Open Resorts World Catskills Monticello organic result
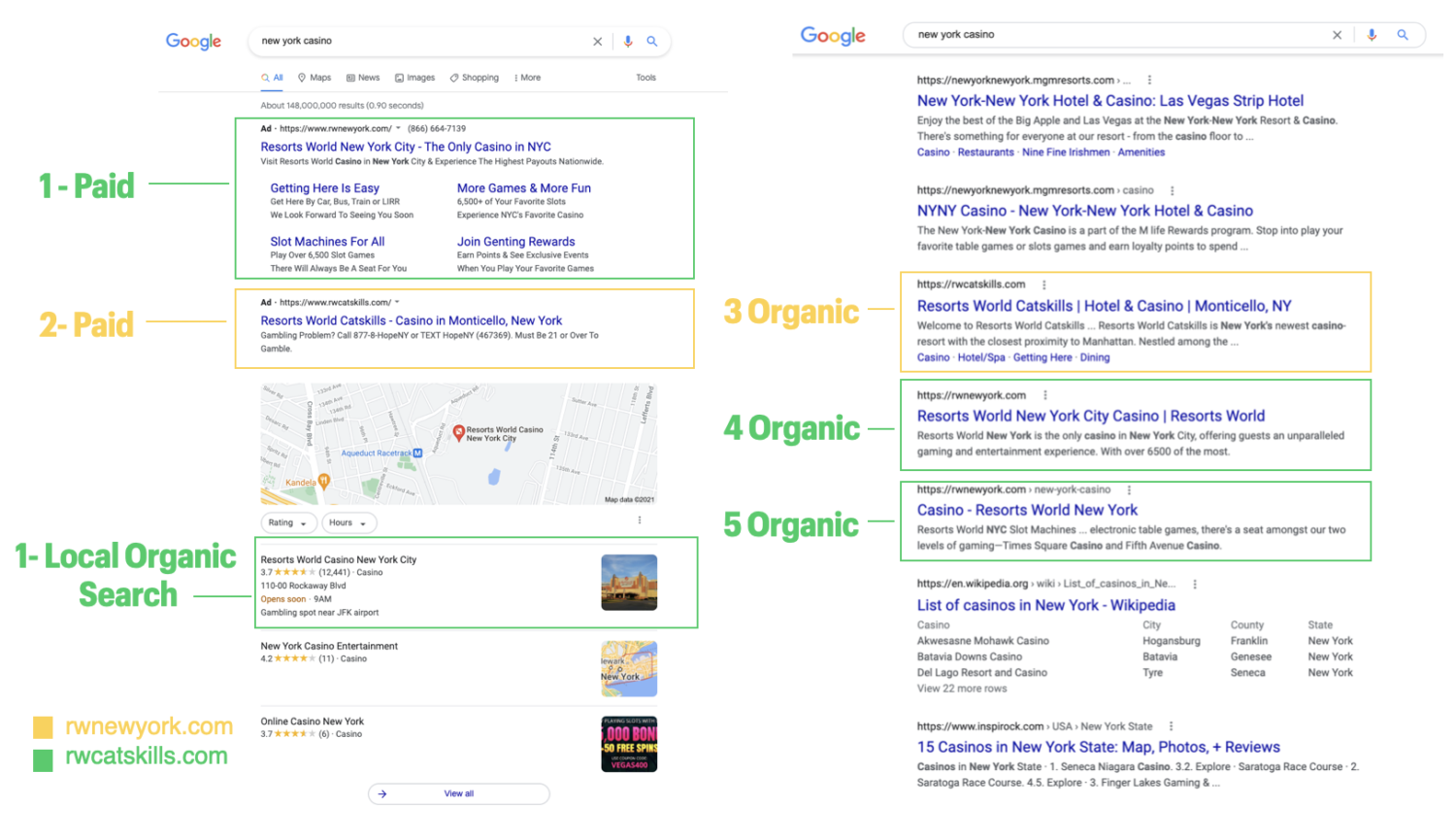The image size is (1456, 840). (x=1105, y=306)
